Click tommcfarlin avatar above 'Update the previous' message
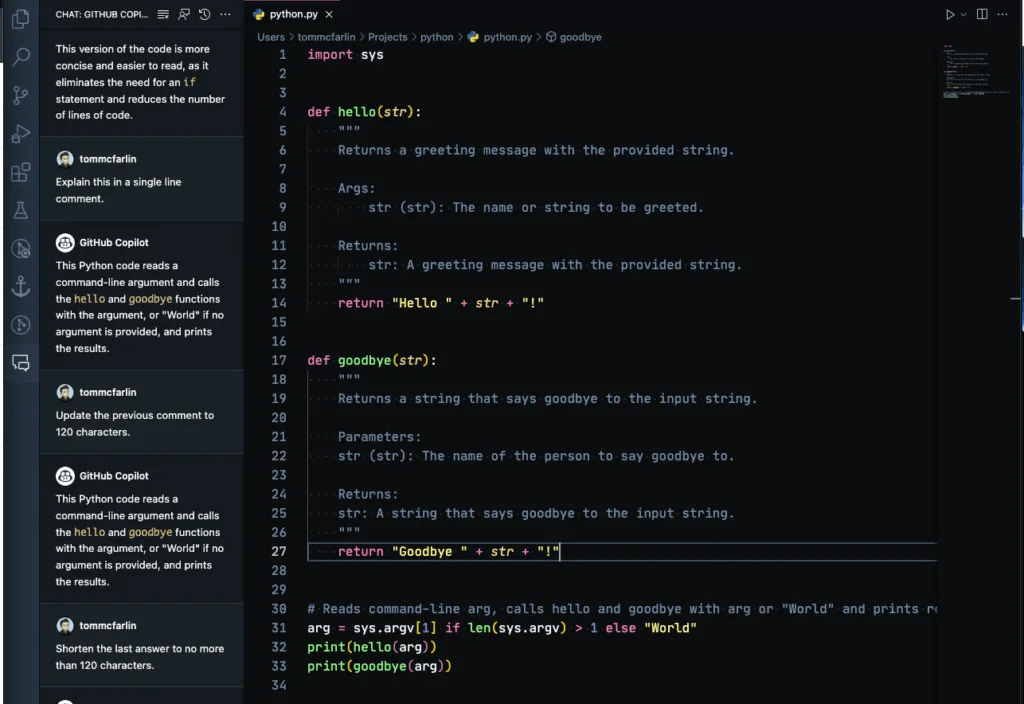Screen dimensions: 1024x704 tap(65, 392)
